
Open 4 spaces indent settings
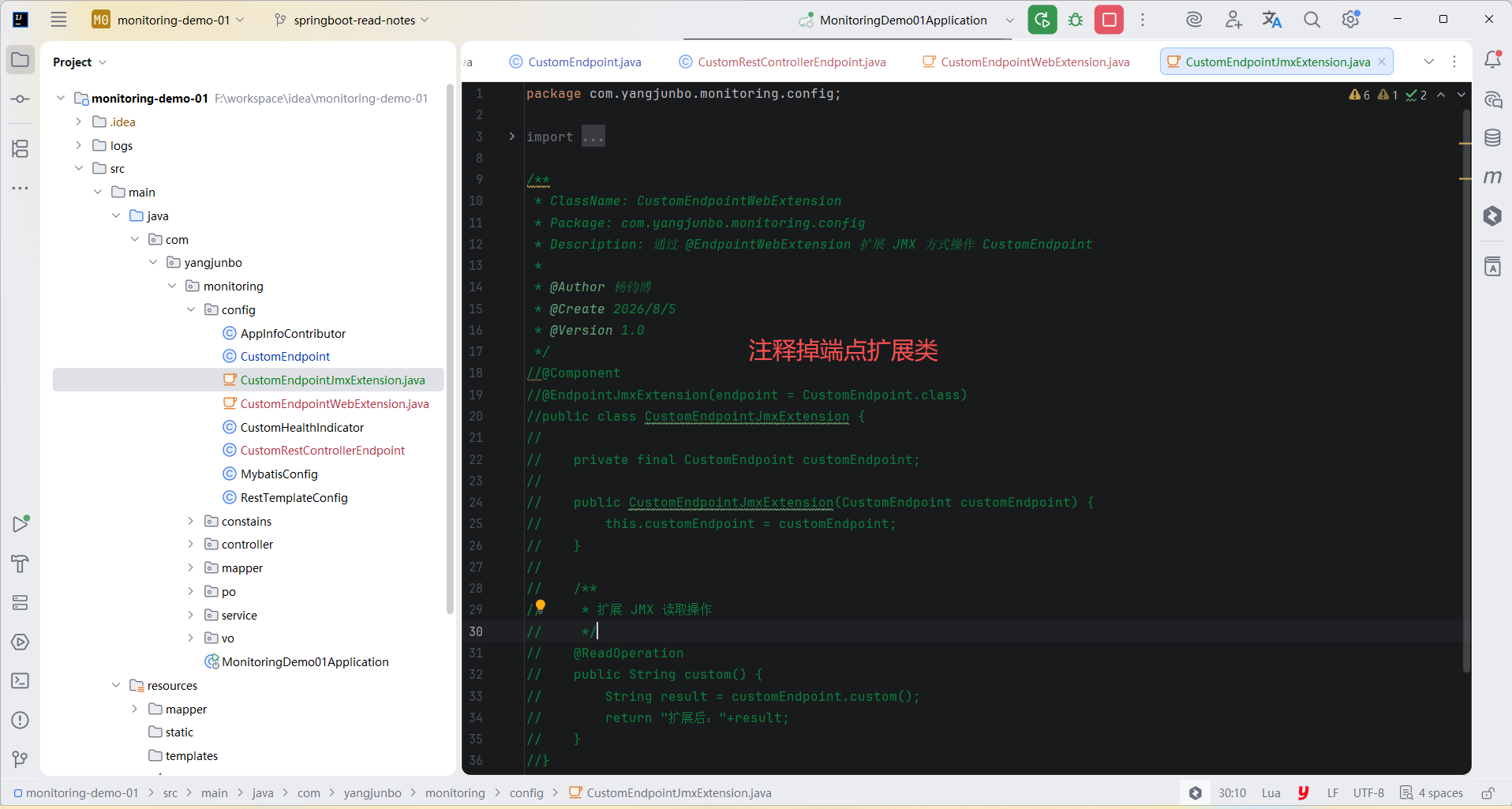point(1432,793)
